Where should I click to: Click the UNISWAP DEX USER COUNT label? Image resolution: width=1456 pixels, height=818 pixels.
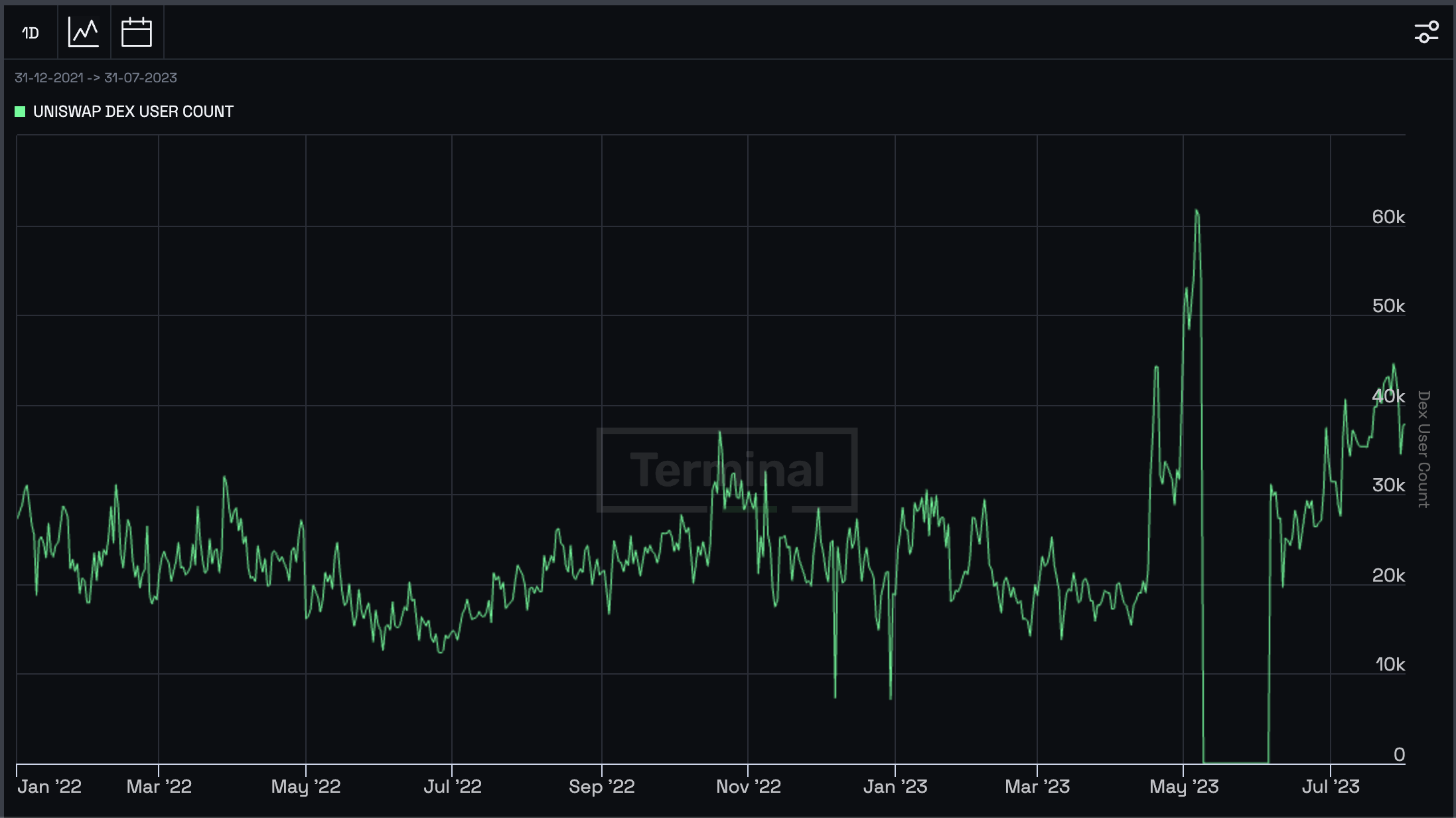click(133, 112)
